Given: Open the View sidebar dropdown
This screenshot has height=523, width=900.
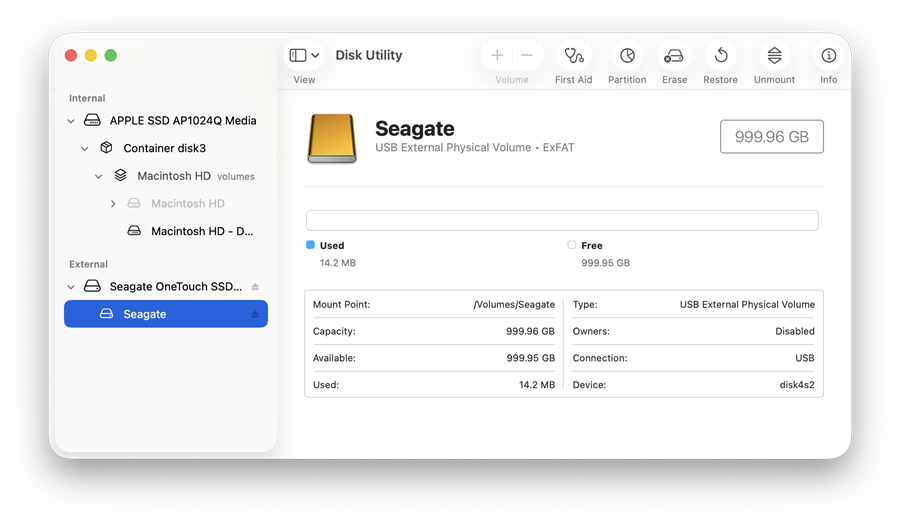Looking at the screenshot, I should pos(304,56).
